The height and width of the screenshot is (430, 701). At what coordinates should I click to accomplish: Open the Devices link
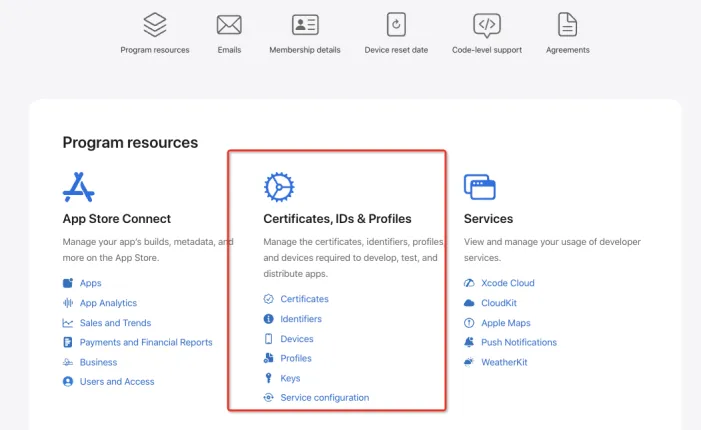coord(297,339)
